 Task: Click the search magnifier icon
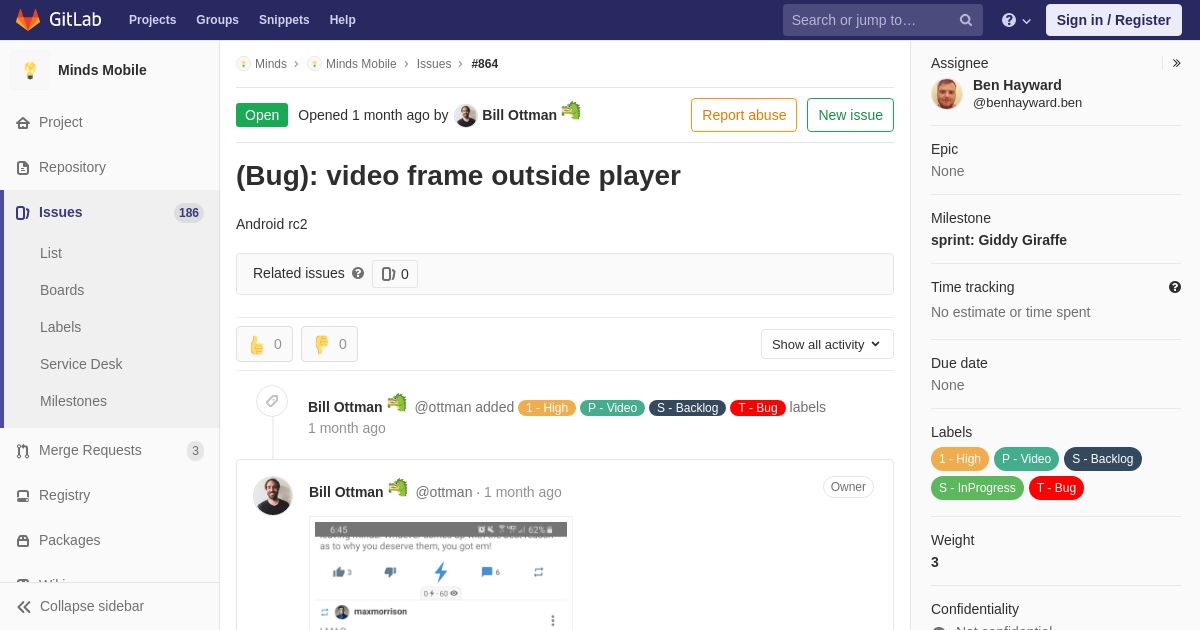coord(966,20)
